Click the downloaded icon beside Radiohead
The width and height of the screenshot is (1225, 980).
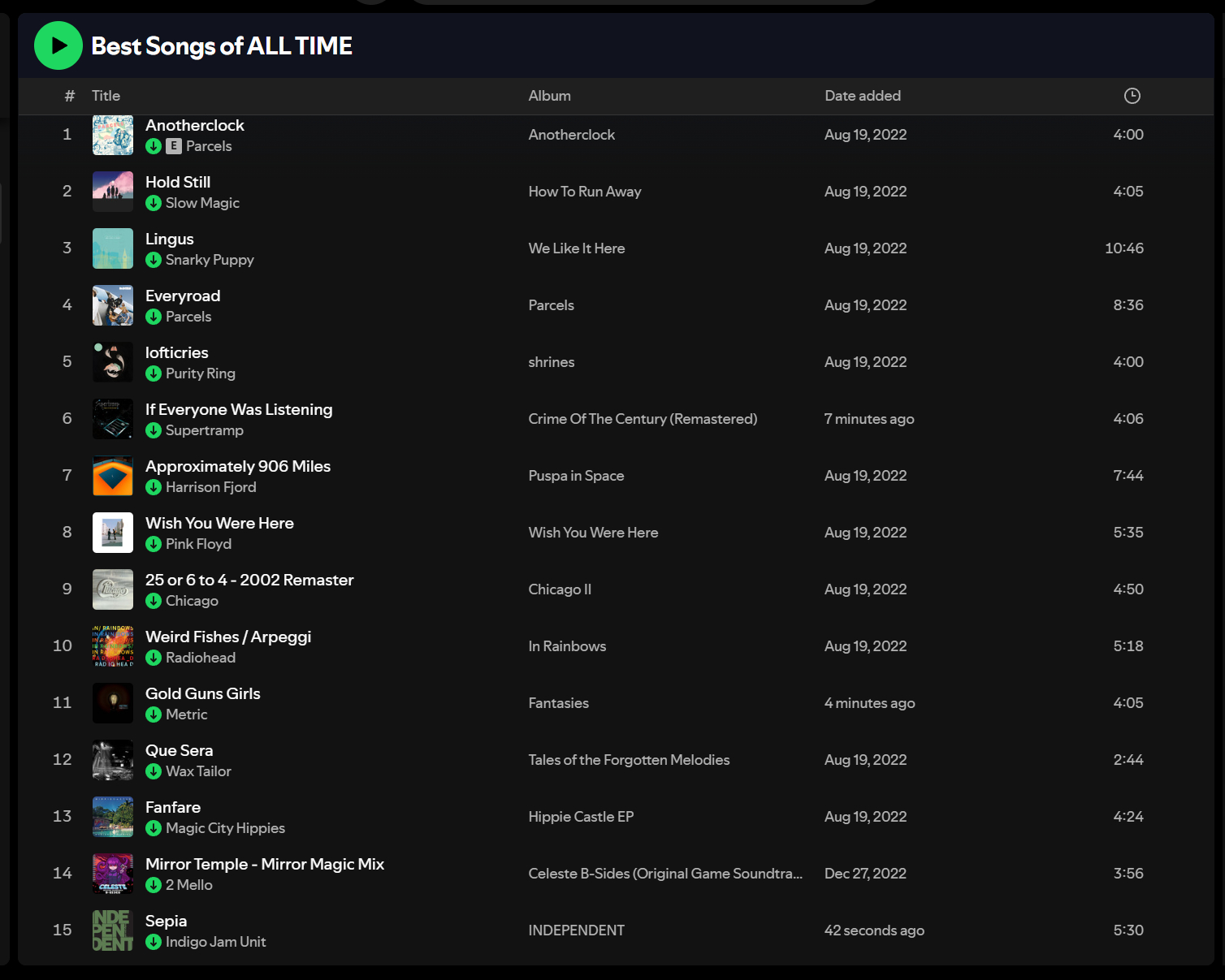(154, 658)
